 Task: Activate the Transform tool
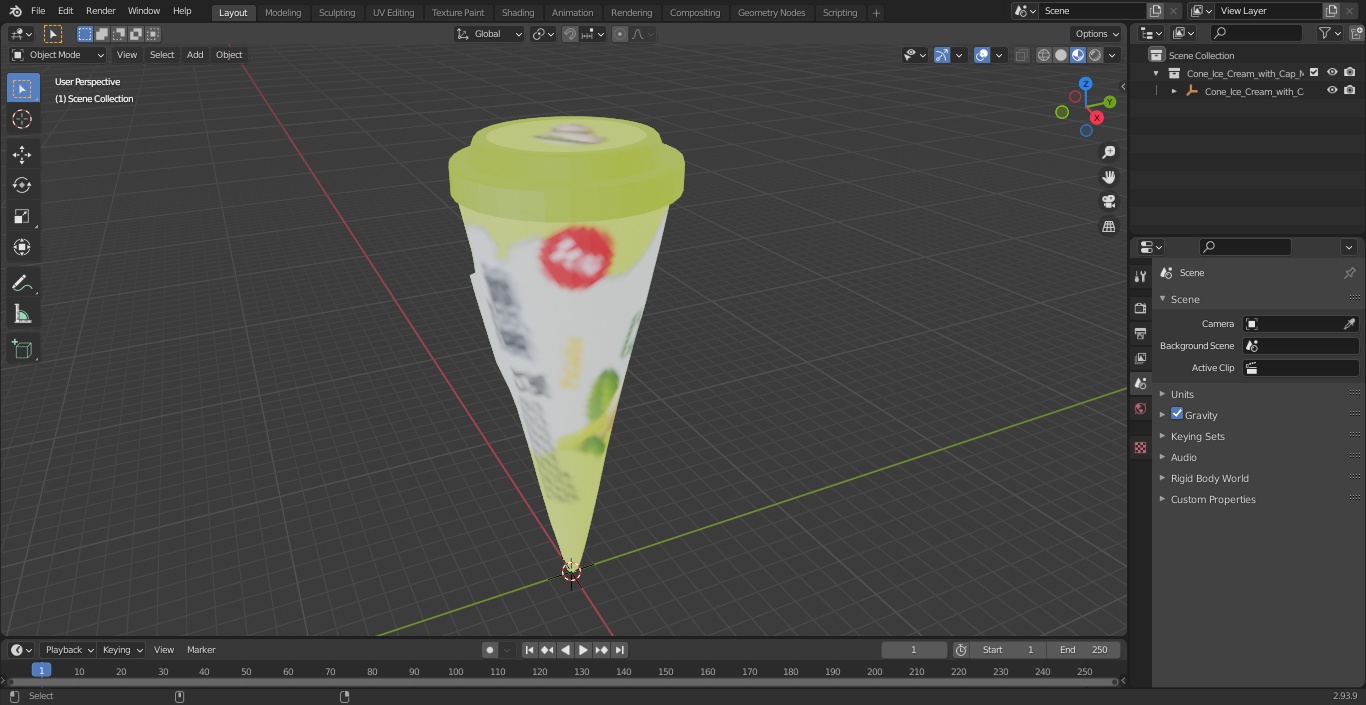(22, 247)
